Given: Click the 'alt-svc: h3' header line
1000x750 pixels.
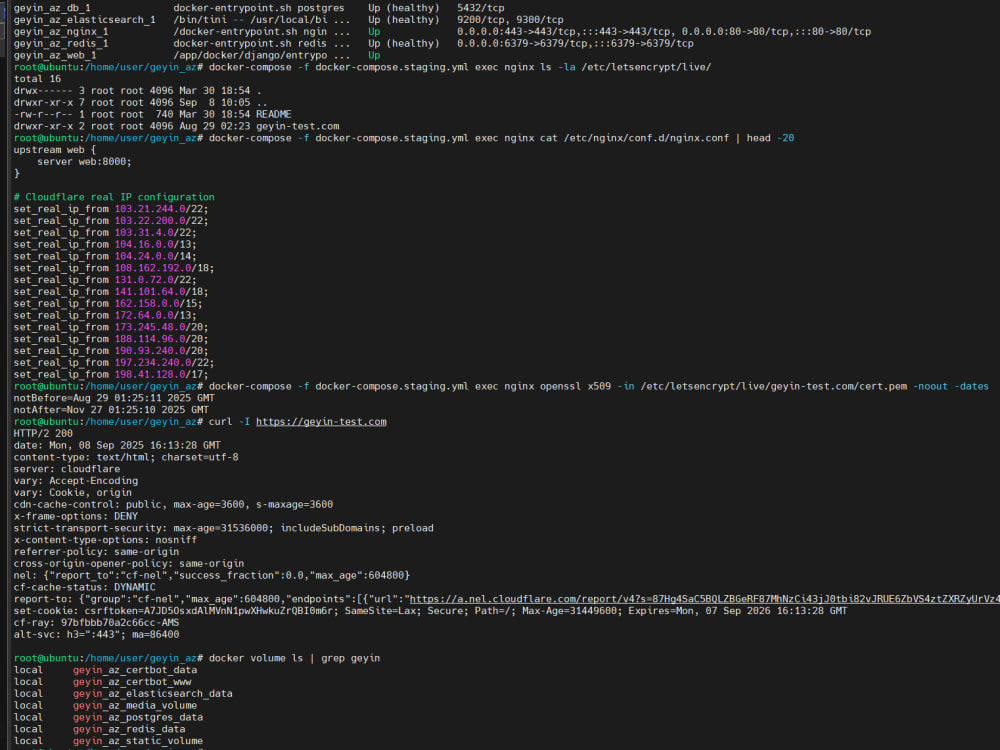Looking at the screenshot, I should pyautogui.click(x=96, y=635).
